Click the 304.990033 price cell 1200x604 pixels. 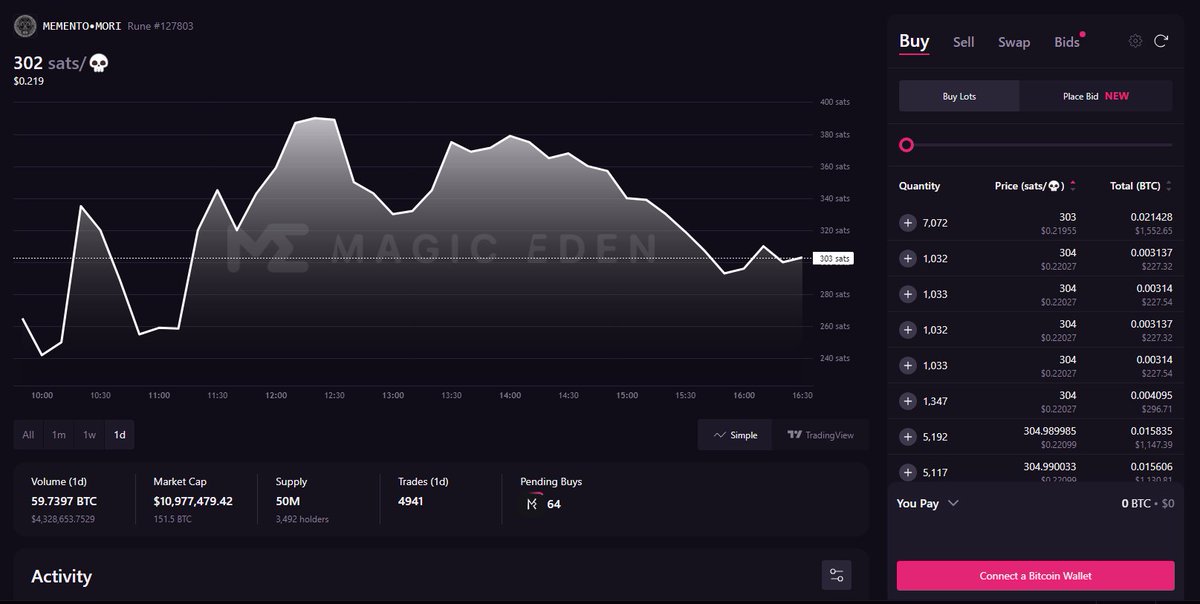coord(1048,466)
